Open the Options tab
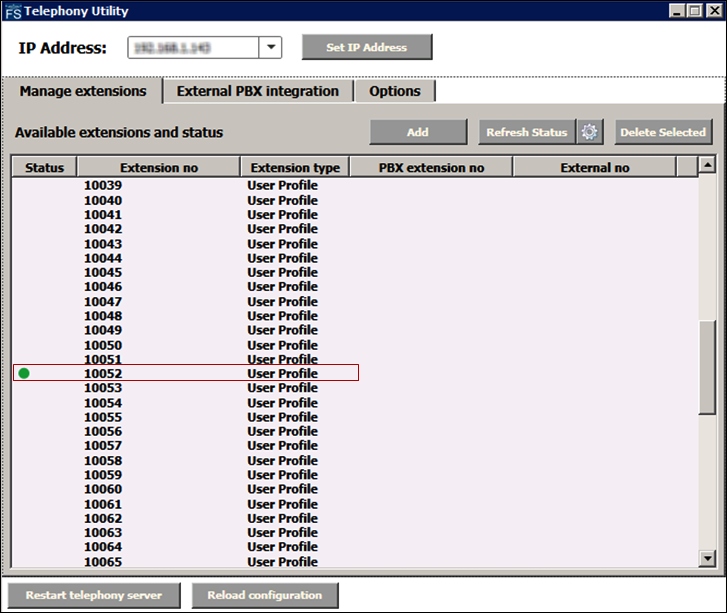 (395, 91)
